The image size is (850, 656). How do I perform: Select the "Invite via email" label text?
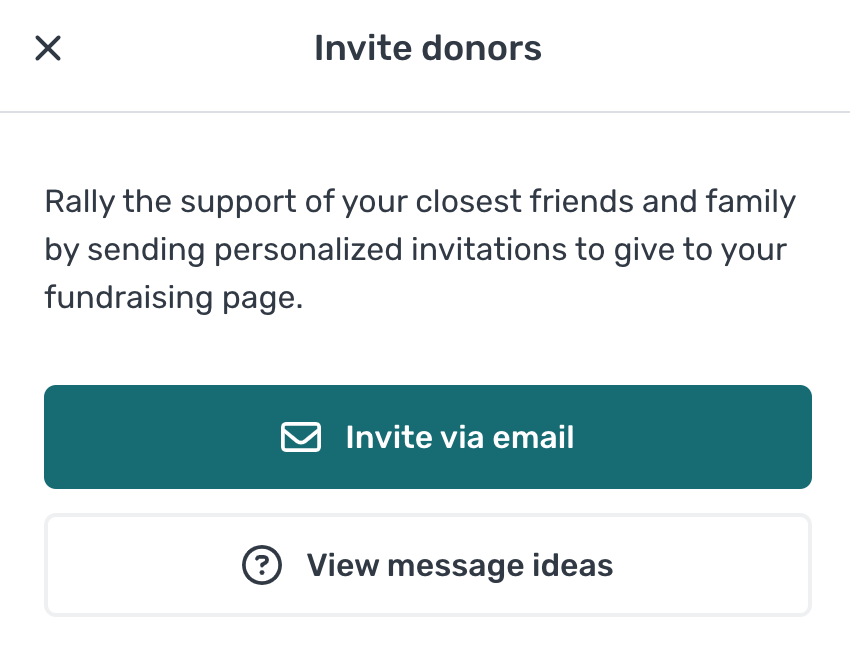coord(459,437)
